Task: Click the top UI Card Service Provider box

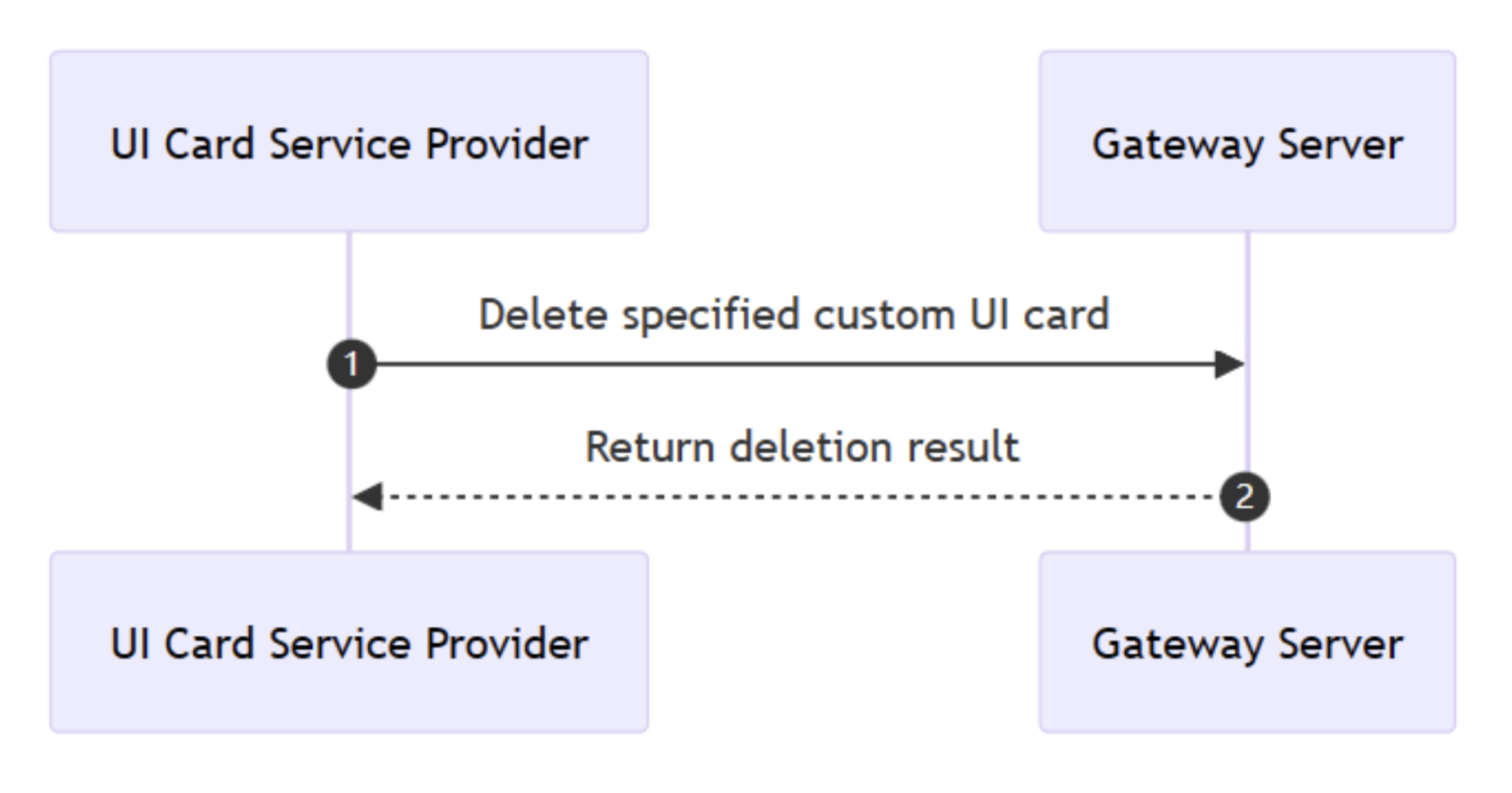Action: pyautogui.click(x=348, y=142)
